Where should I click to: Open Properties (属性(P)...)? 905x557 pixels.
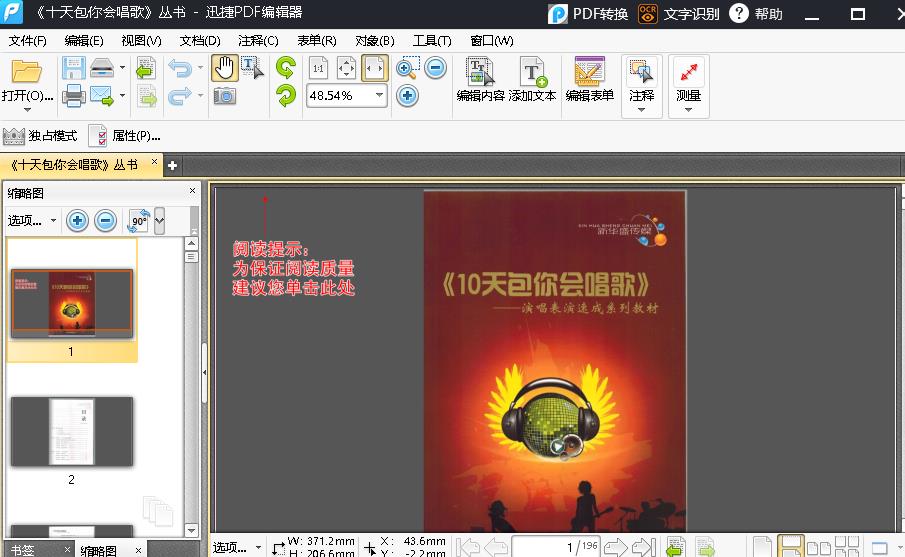tap(125, 136)
